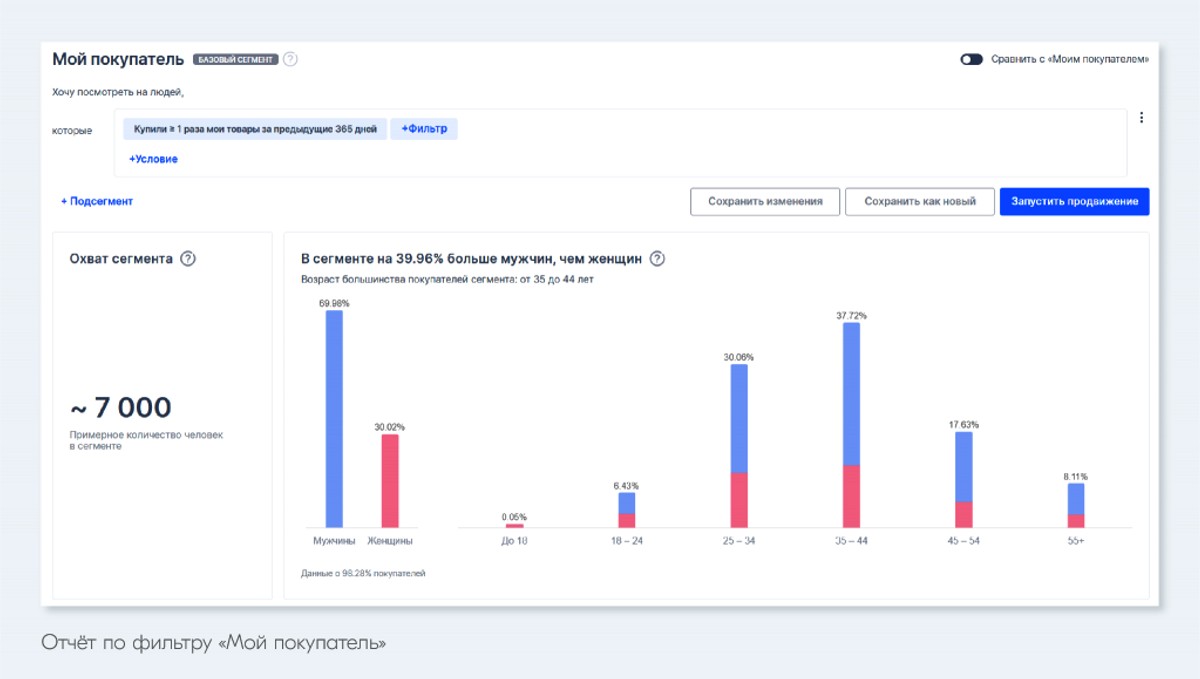The width and height of the screenshot is (1200, 679).
Task: Click the 30.06% value label
Action: [739, 357]
